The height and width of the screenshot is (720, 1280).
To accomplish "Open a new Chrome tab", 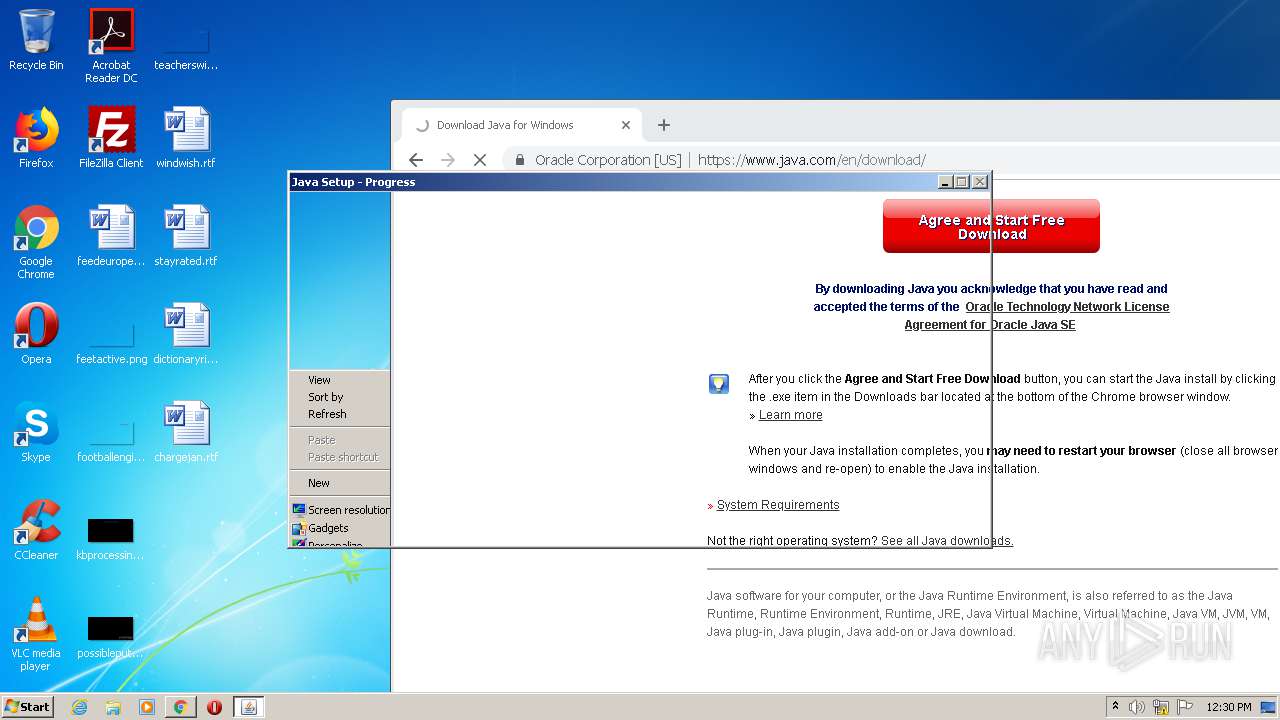I will (663, 125).
